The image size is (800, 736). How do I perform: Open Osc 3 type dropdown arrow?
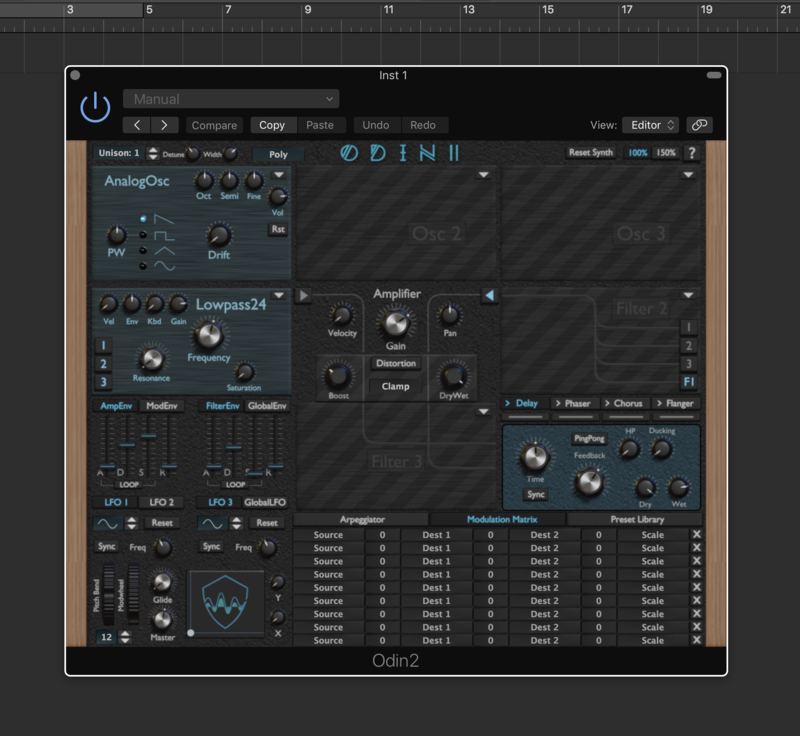688,175
